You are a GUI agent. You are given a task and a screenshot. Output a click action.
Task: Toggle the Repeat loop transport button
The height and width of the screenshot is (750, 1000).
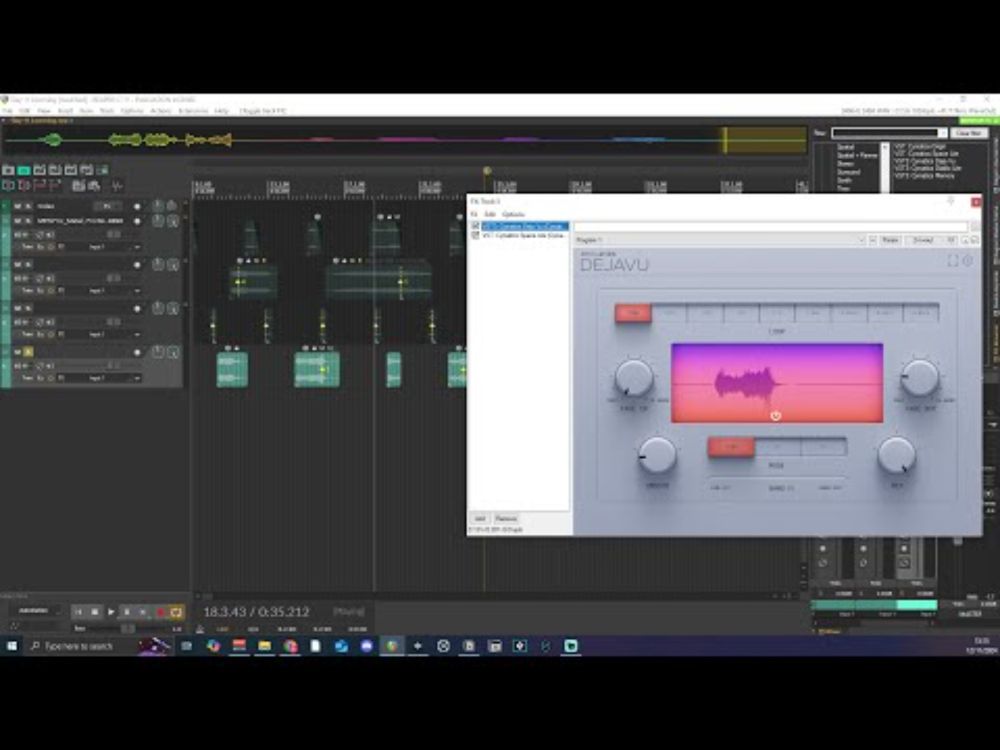tap(176, 612)
